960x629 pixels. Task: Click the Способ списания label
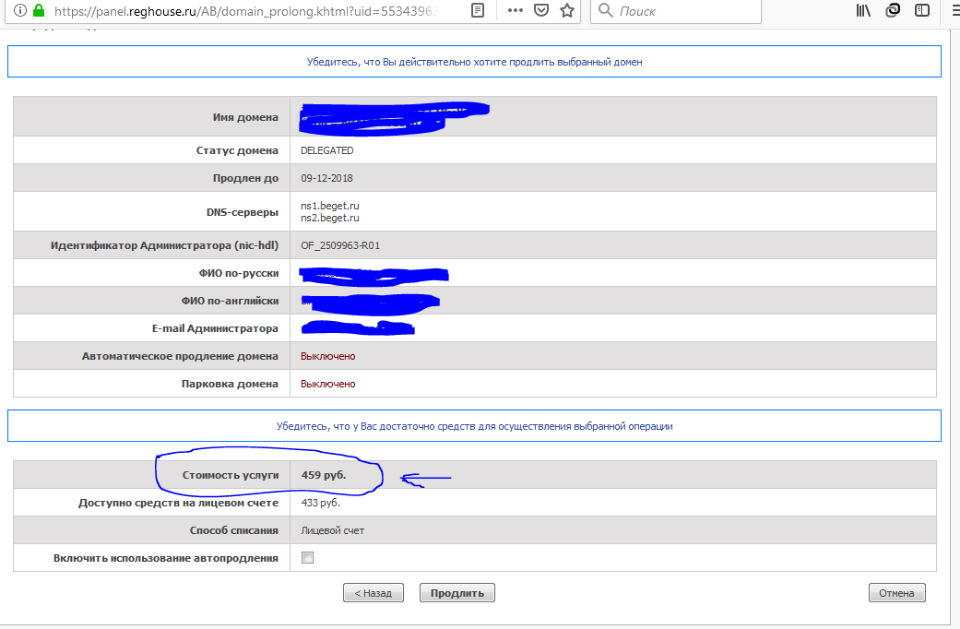[234, 530]
